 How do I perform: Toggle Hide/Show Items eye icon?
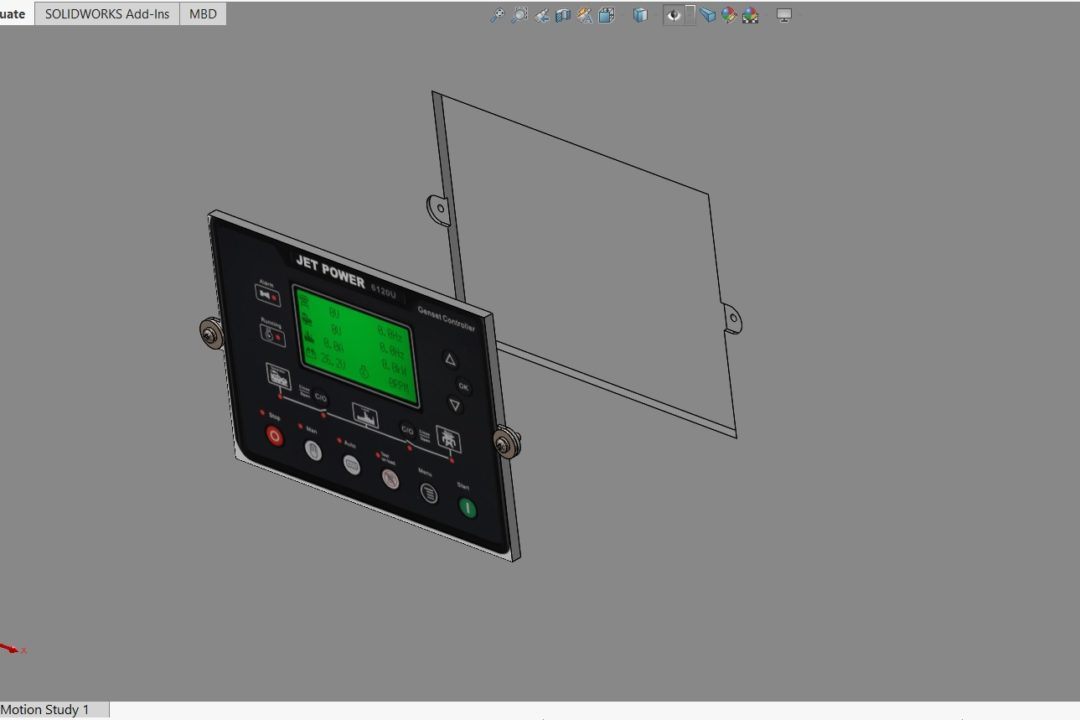click(674, 14)
